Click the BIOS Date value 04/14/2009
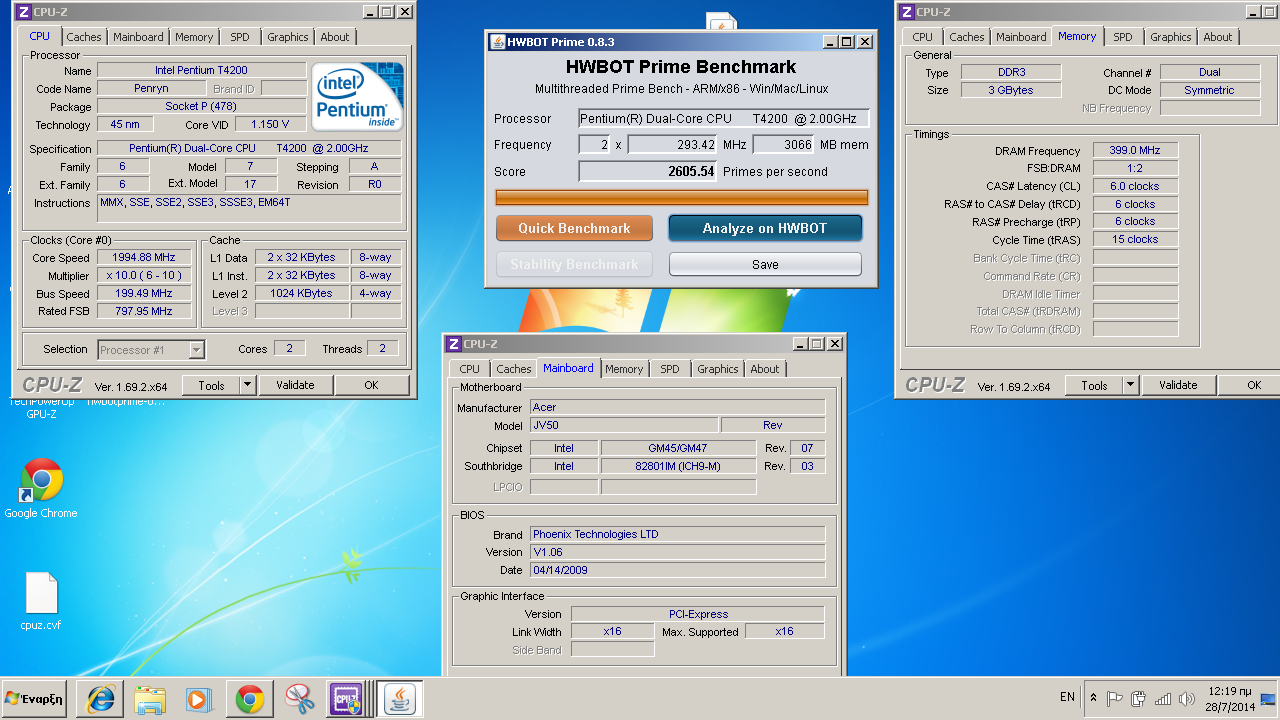This screenshot has width=1280, height=720. (x=677, y=571)
